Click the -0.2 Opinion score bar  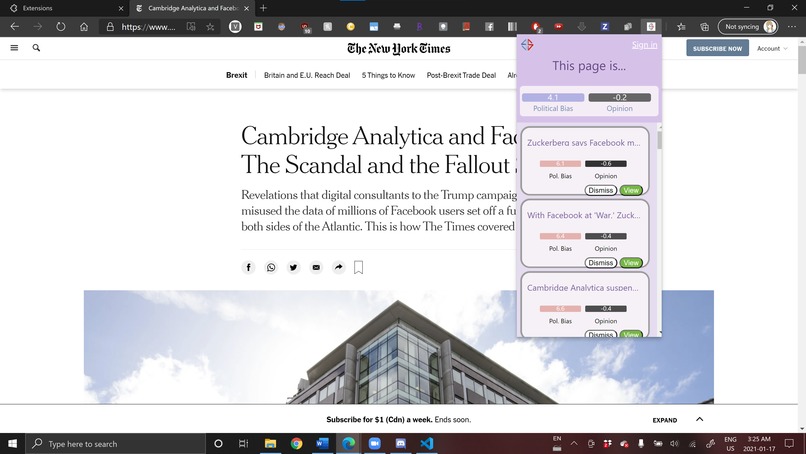tap(619, 97)
